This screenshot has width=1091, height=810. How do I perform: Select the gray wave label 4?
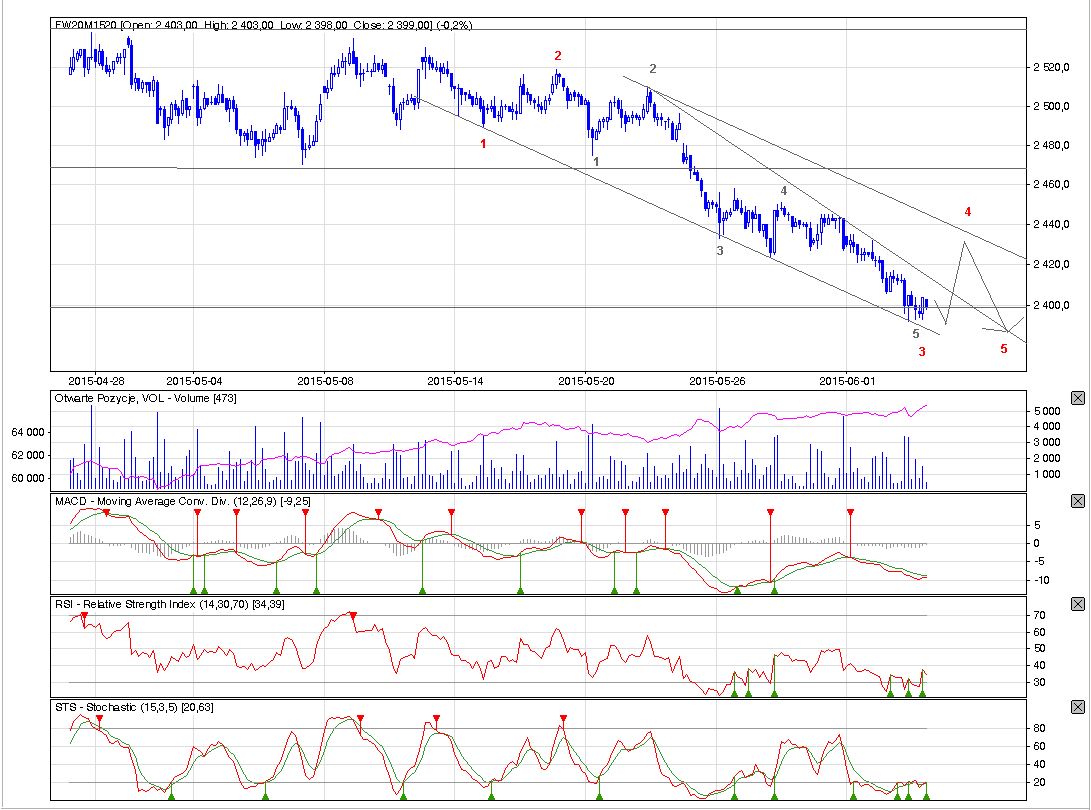(x=784, y=191)
